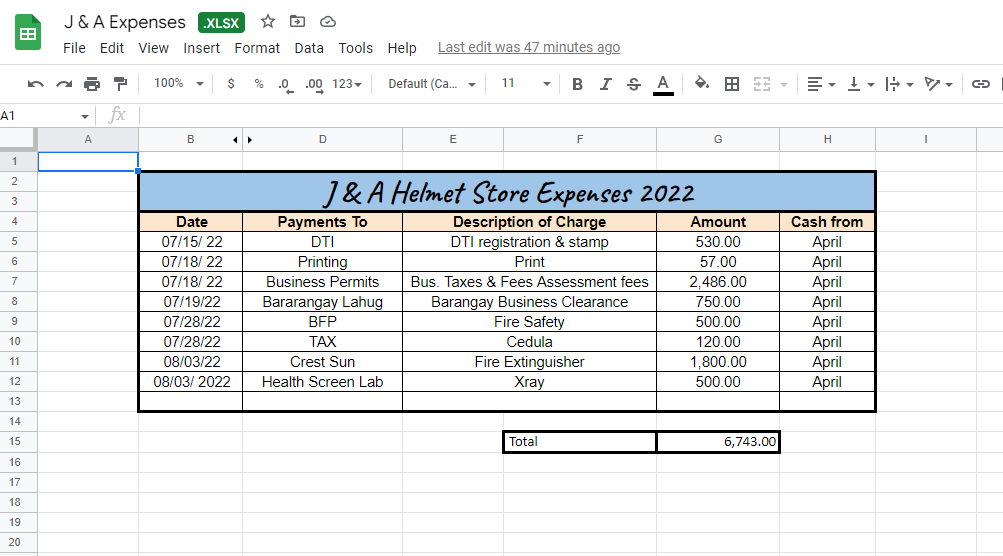Toggle Bold formatting

pos(578,84)
